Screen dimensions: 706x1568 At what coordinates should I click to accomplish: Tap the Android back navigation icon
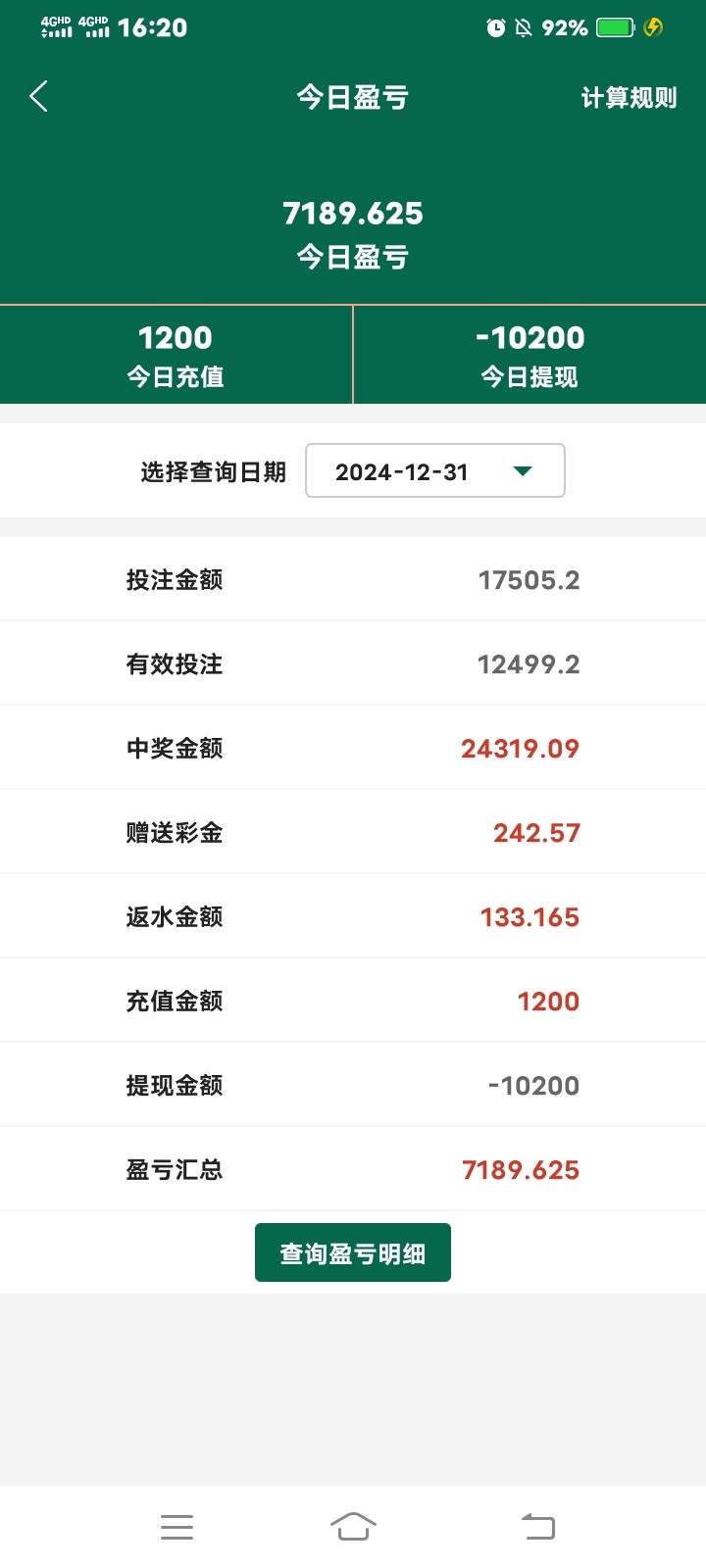pos(537,1527)
